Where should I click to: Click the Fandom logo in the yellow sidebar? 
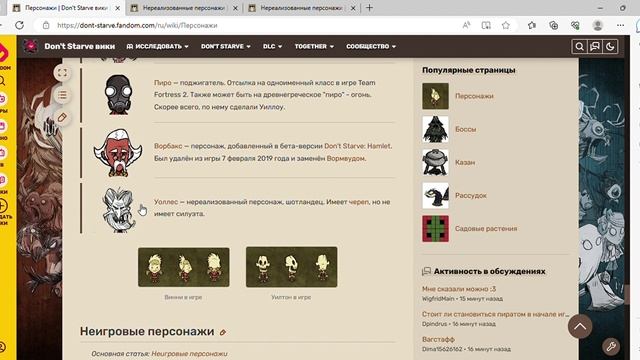pos(3,54)
